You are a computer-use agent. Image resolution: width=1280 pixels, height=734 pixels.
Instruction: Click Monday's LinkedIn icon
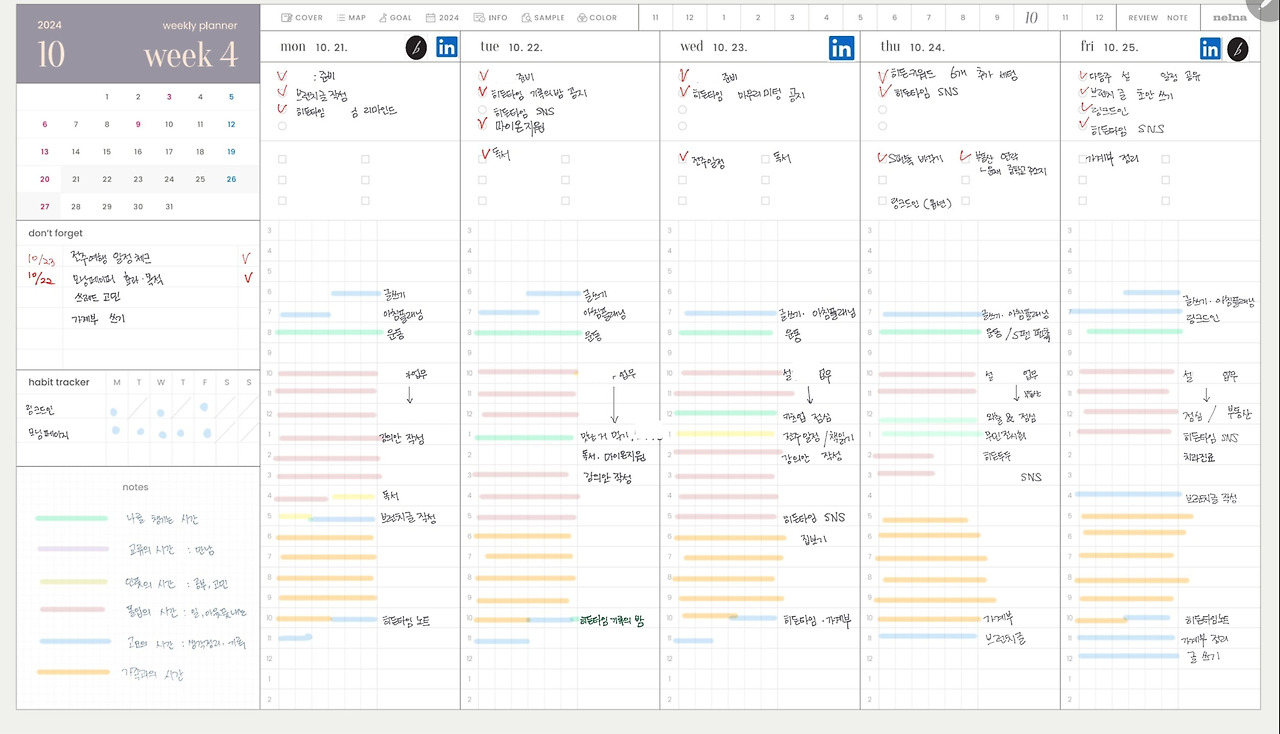point(446,47)
